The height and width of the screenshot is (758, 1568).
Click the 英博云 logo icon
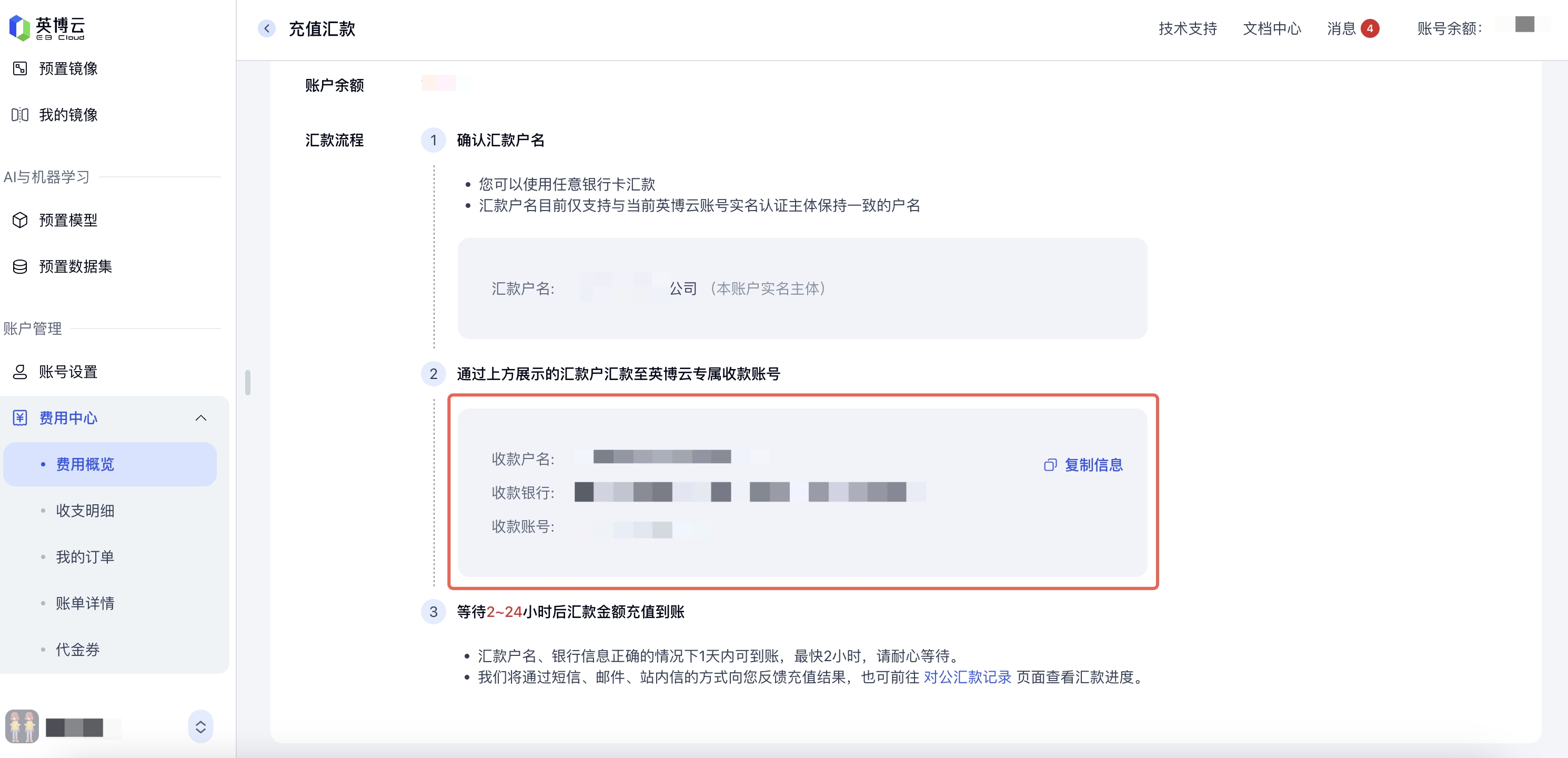[x=19, y=28]
